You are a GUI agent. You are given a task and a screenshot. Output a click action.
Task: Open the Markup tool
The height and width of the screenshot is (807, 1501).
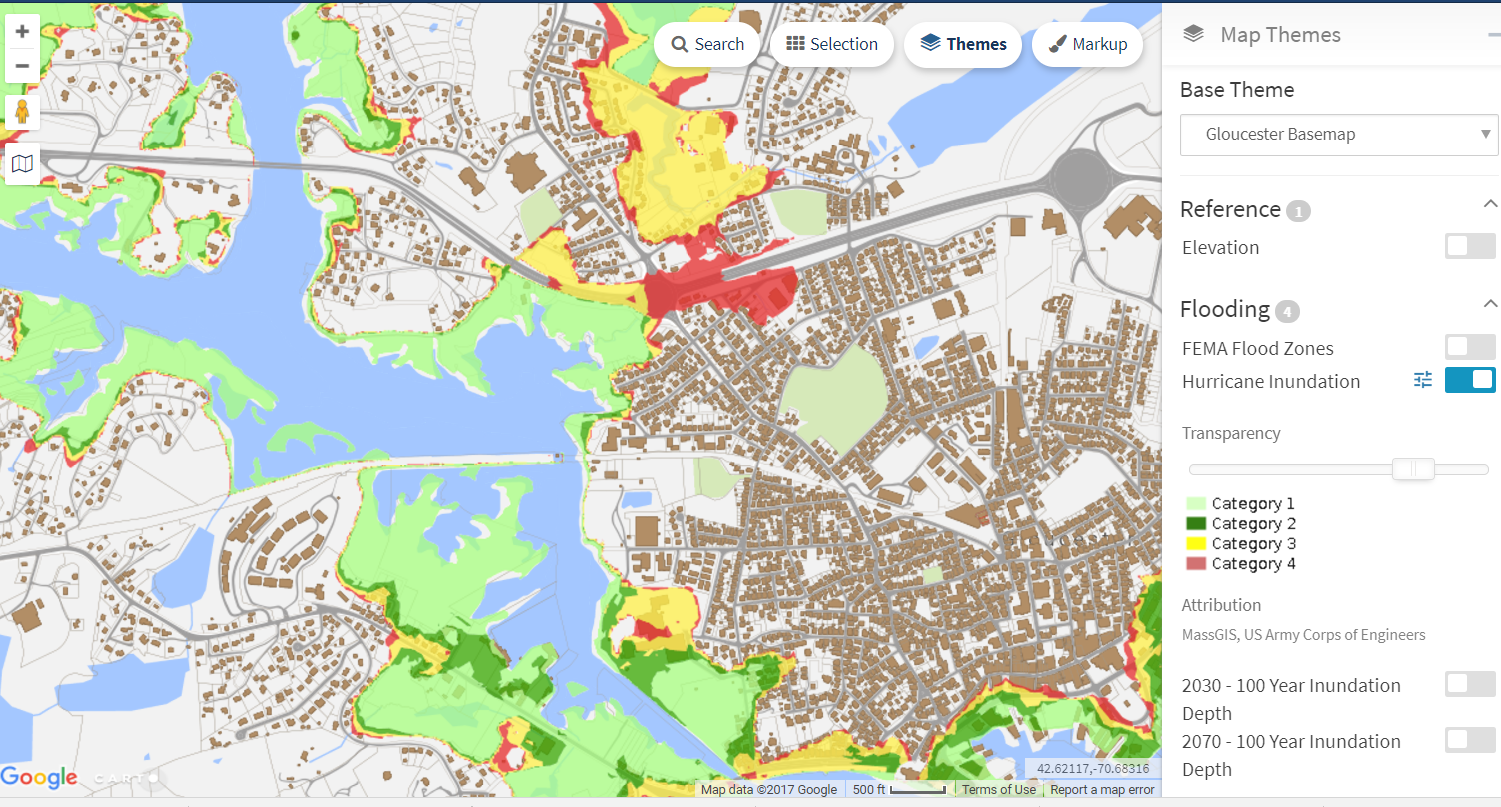(x=1087, y=44)
